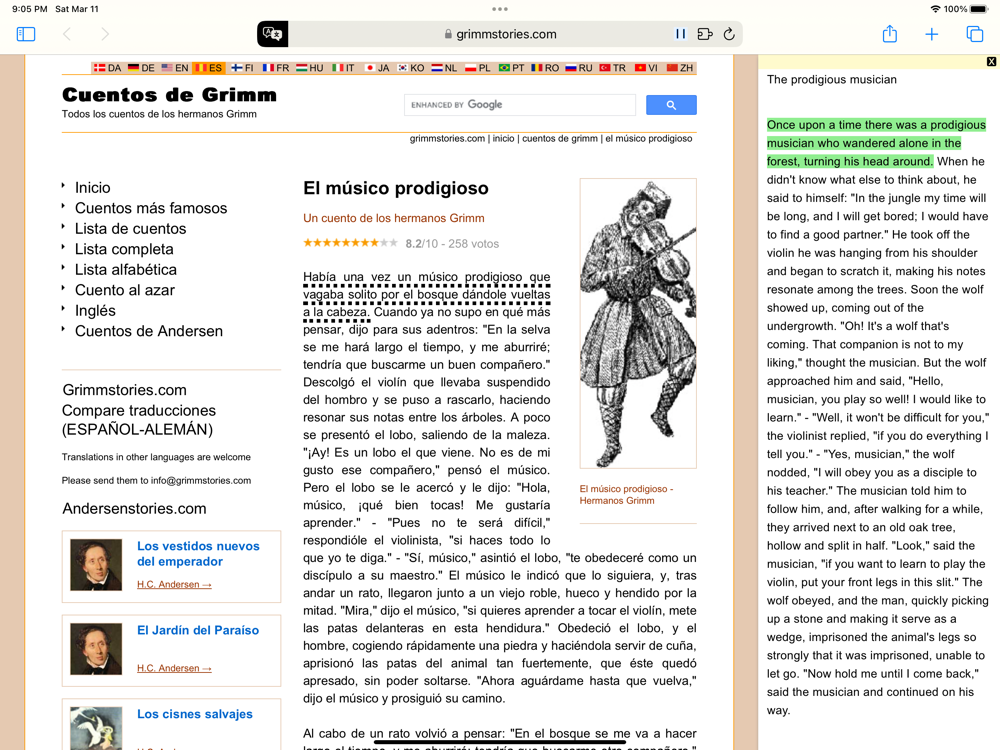Tap the translate icon in address bar
The height and width of the screenshot is (750, 1000).
273,34
